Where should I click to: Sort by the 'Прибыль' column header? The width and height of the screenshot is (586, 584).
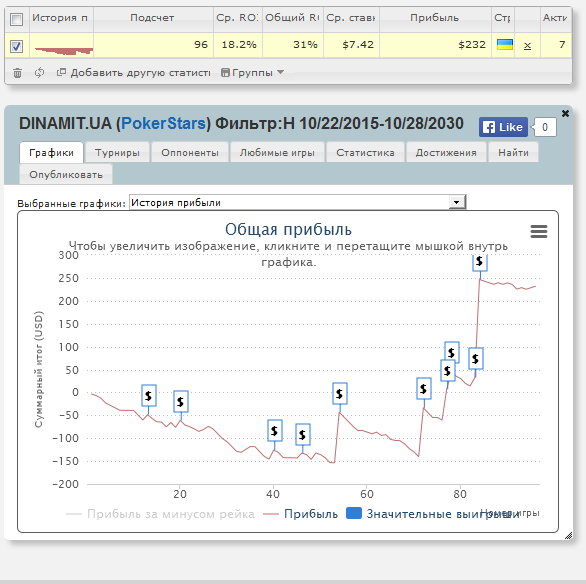435,18
